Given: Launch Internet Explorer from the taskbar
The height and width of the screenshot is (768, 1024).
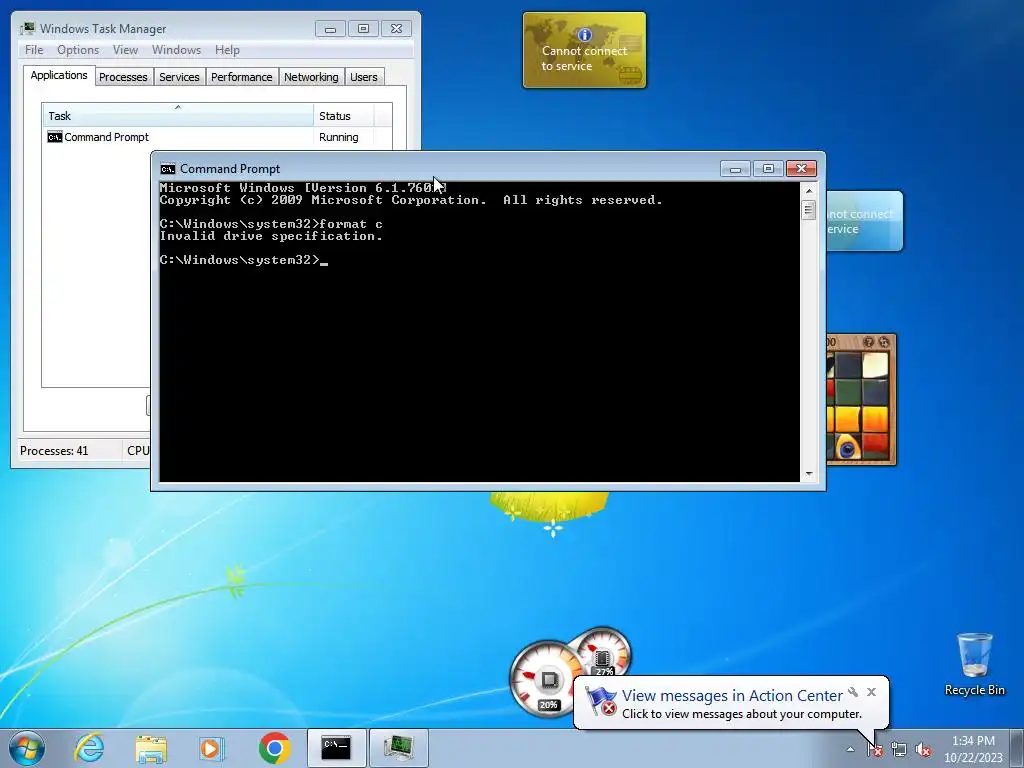Looking at the screenshot, I should (89, 748).
